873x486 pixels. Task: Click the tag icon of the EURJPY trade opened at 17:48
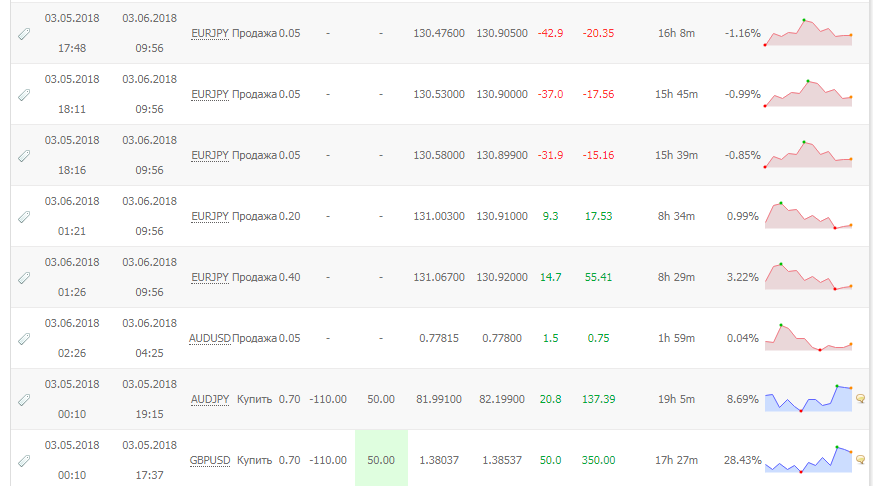click(x=24, y=35)
